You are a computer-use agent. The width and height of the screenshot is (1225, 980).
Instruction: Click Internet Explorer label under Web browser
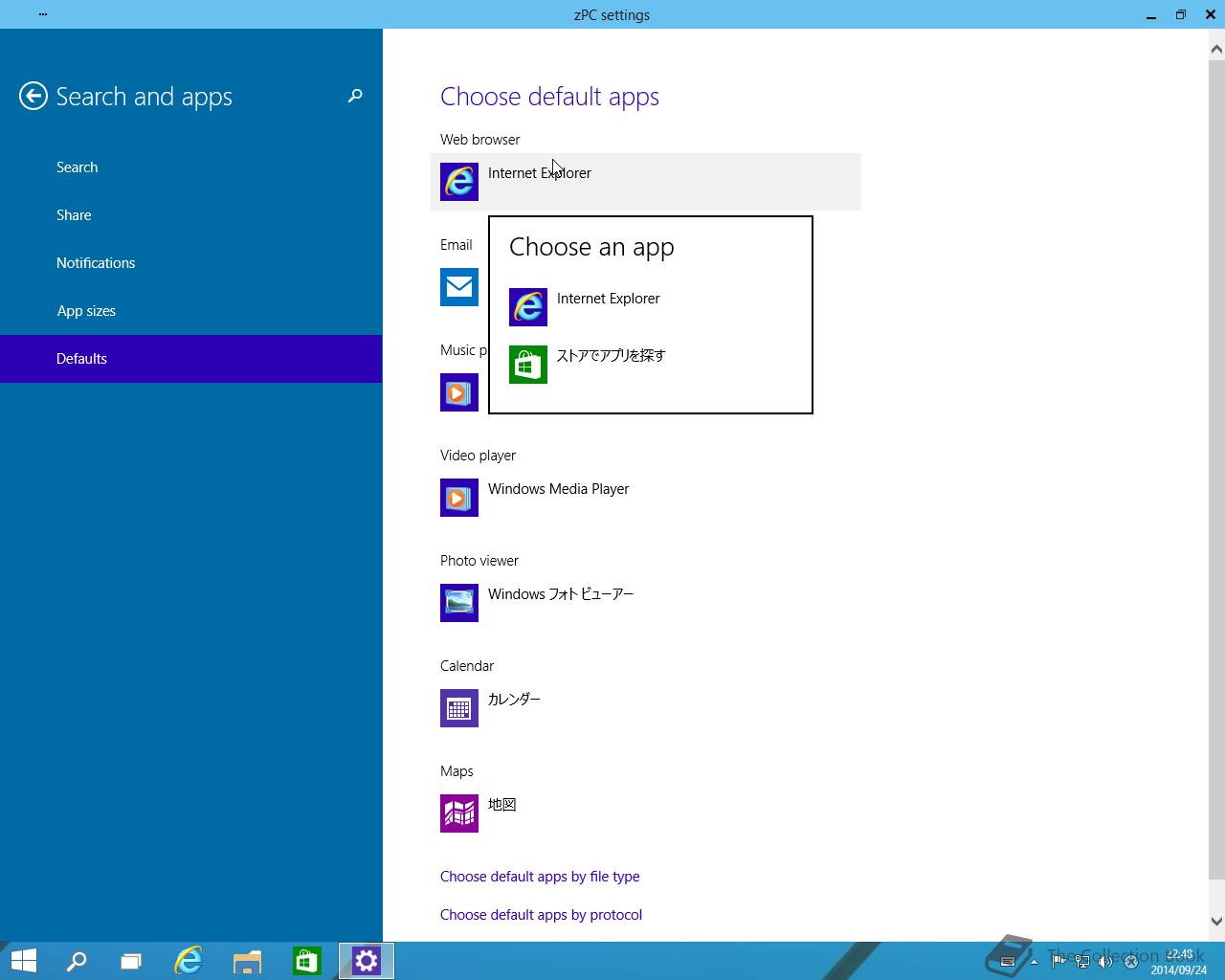[x=540, y=173]
